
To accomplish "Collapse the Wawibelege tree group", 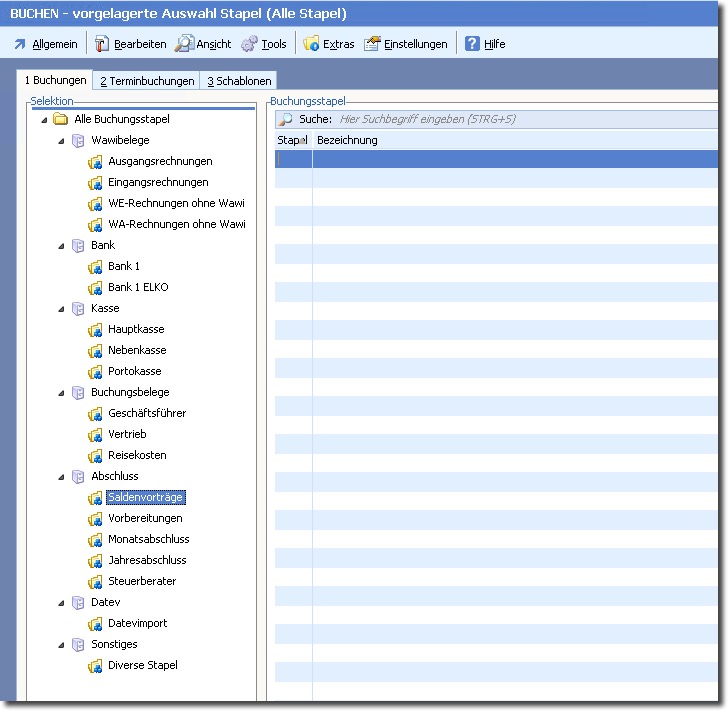I will pos(61,141).
